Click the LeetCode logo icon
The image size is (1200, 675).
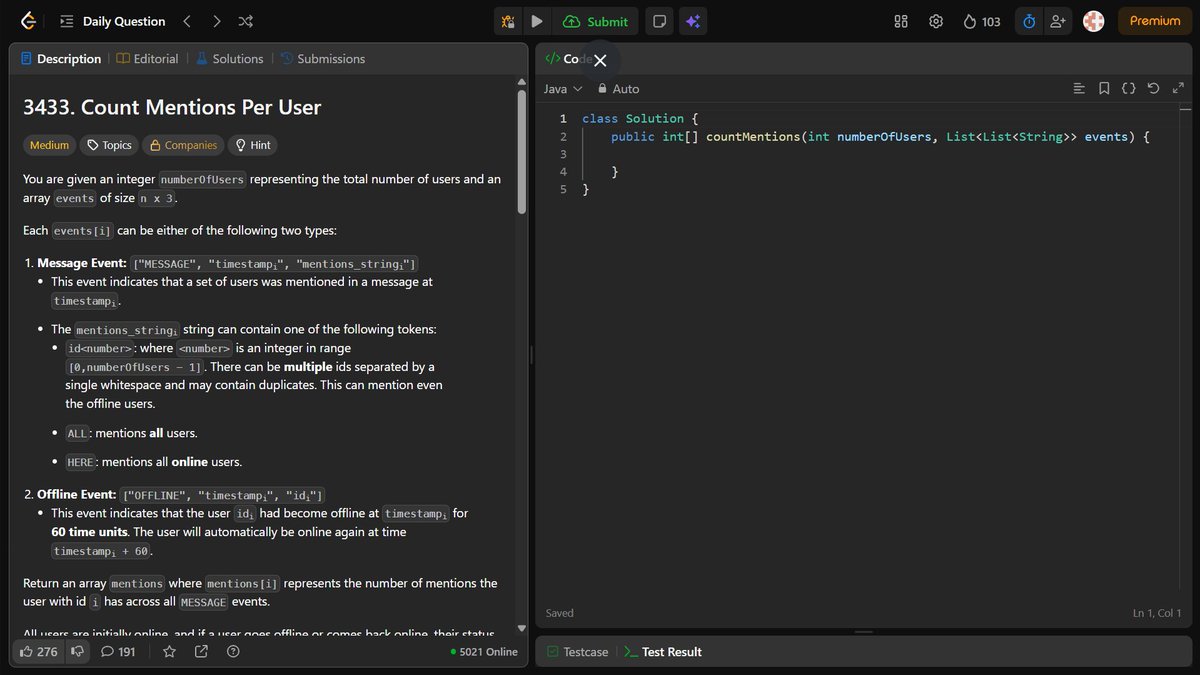pos(28,21)
